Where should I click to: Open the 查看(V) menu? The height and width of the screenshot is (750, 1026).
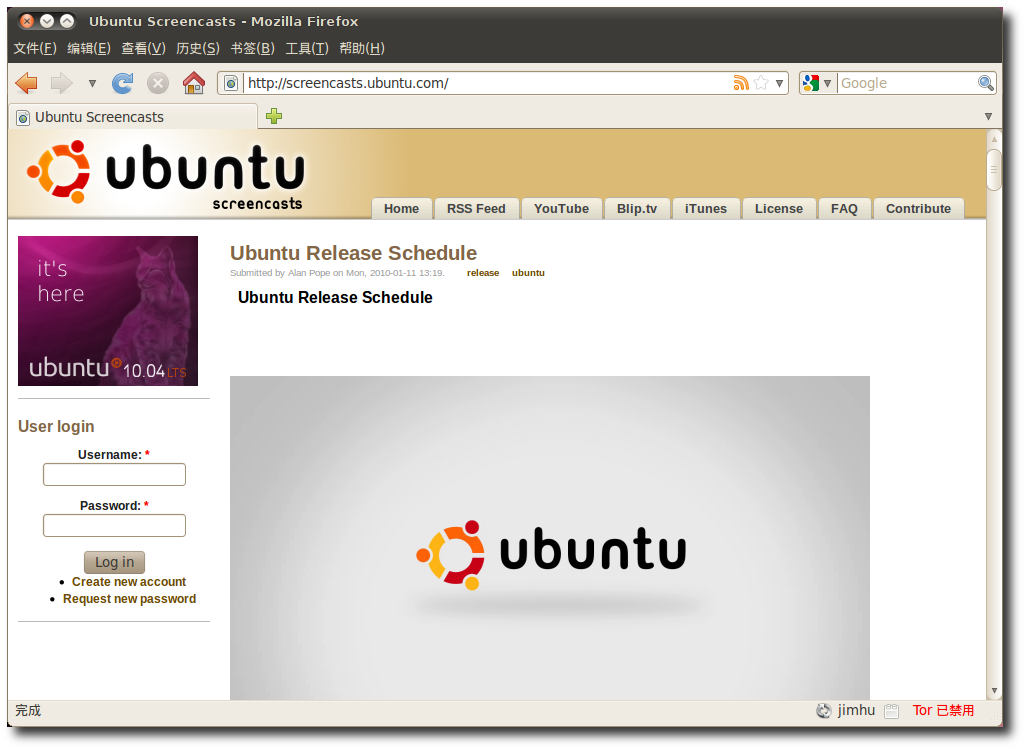(x=143, y=48)
